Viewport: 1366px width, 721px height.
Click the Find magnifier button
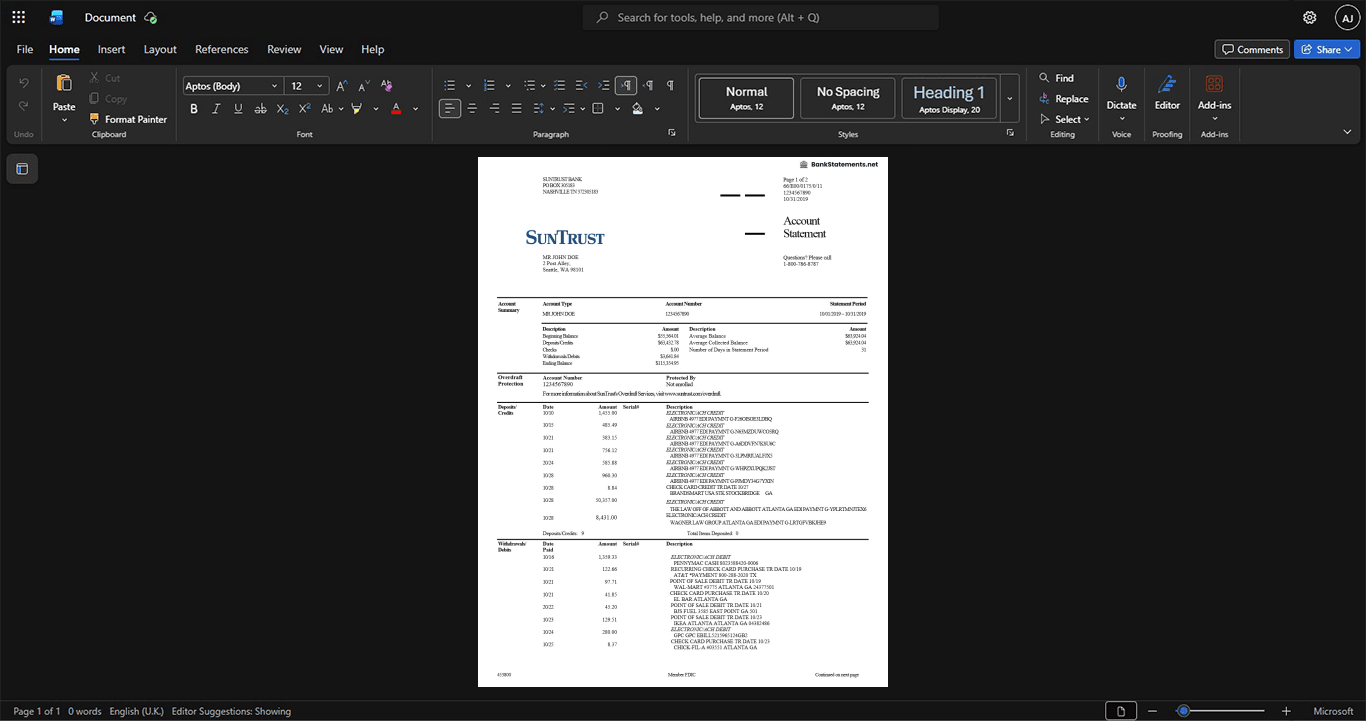[x=1057, y=78]
